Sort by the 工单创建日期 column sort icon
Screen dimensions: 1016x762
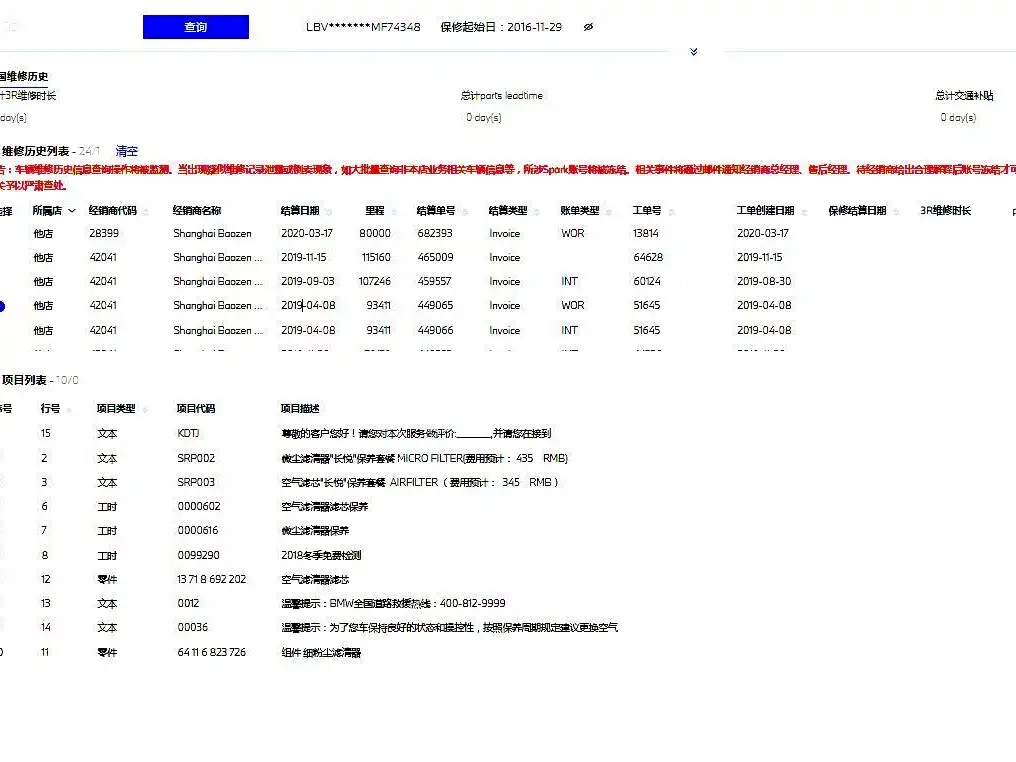[804, 211]
